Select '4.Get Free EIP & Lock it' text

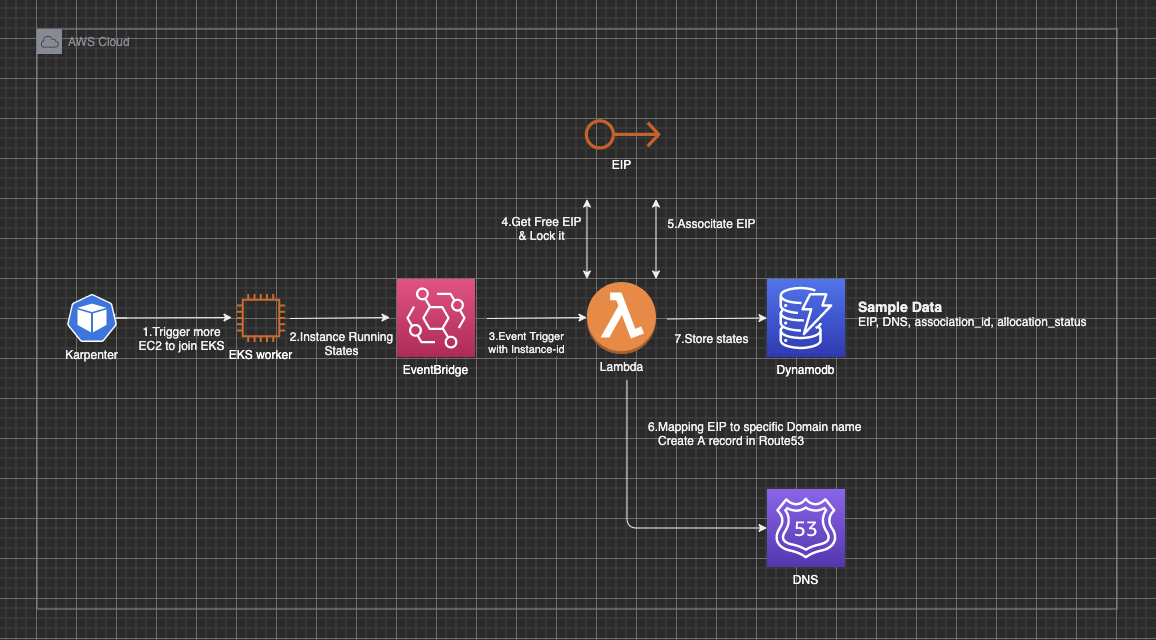pos(541,229)
